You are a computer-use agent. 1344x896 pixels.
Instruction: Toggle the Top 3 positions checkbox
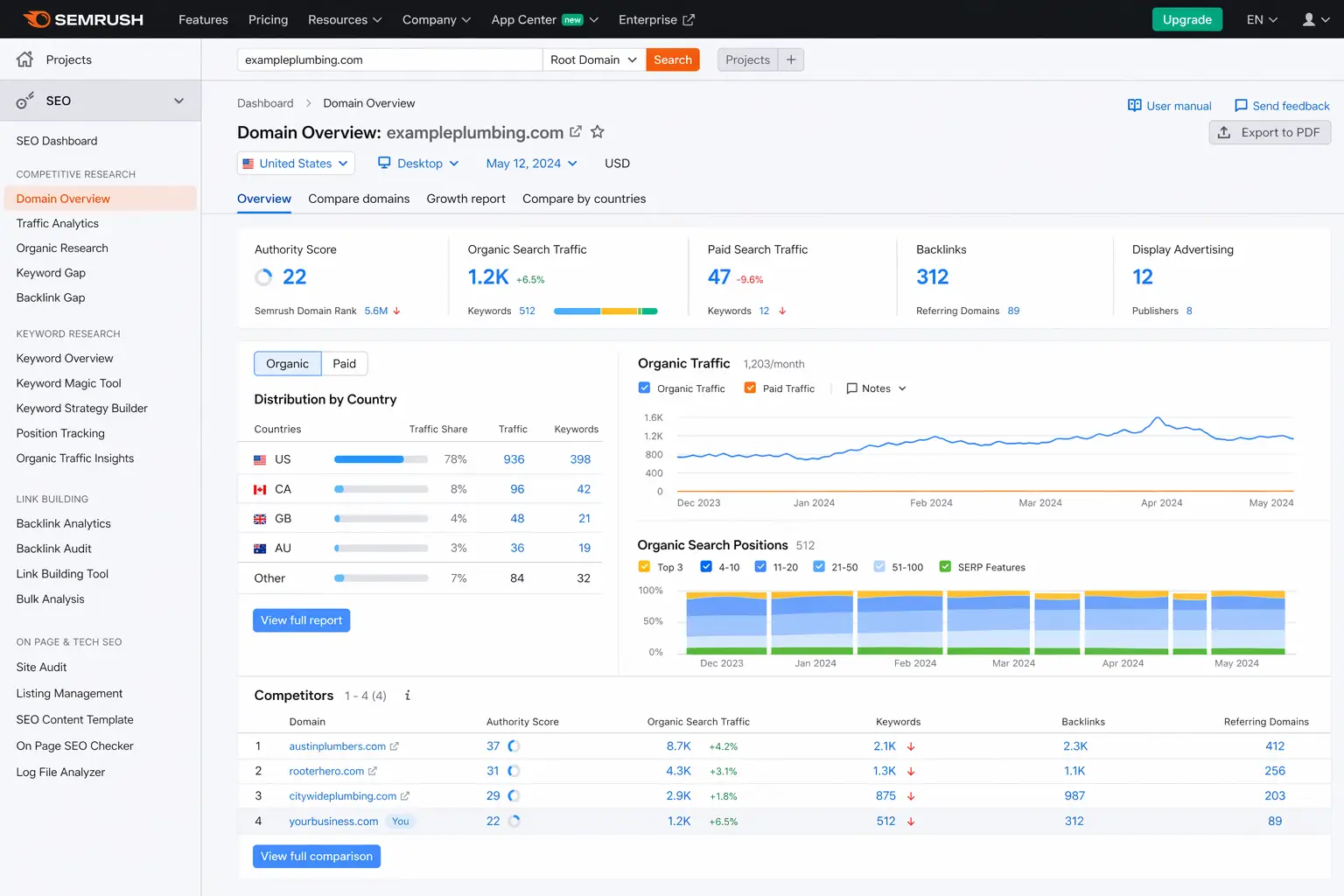click(x=645, y=567)
